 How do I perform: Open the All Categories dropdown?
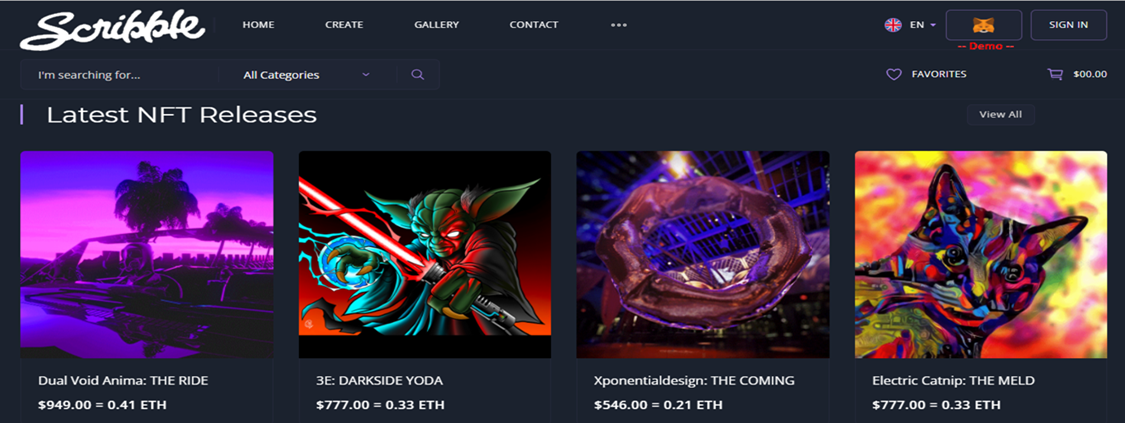coord(307,75)
